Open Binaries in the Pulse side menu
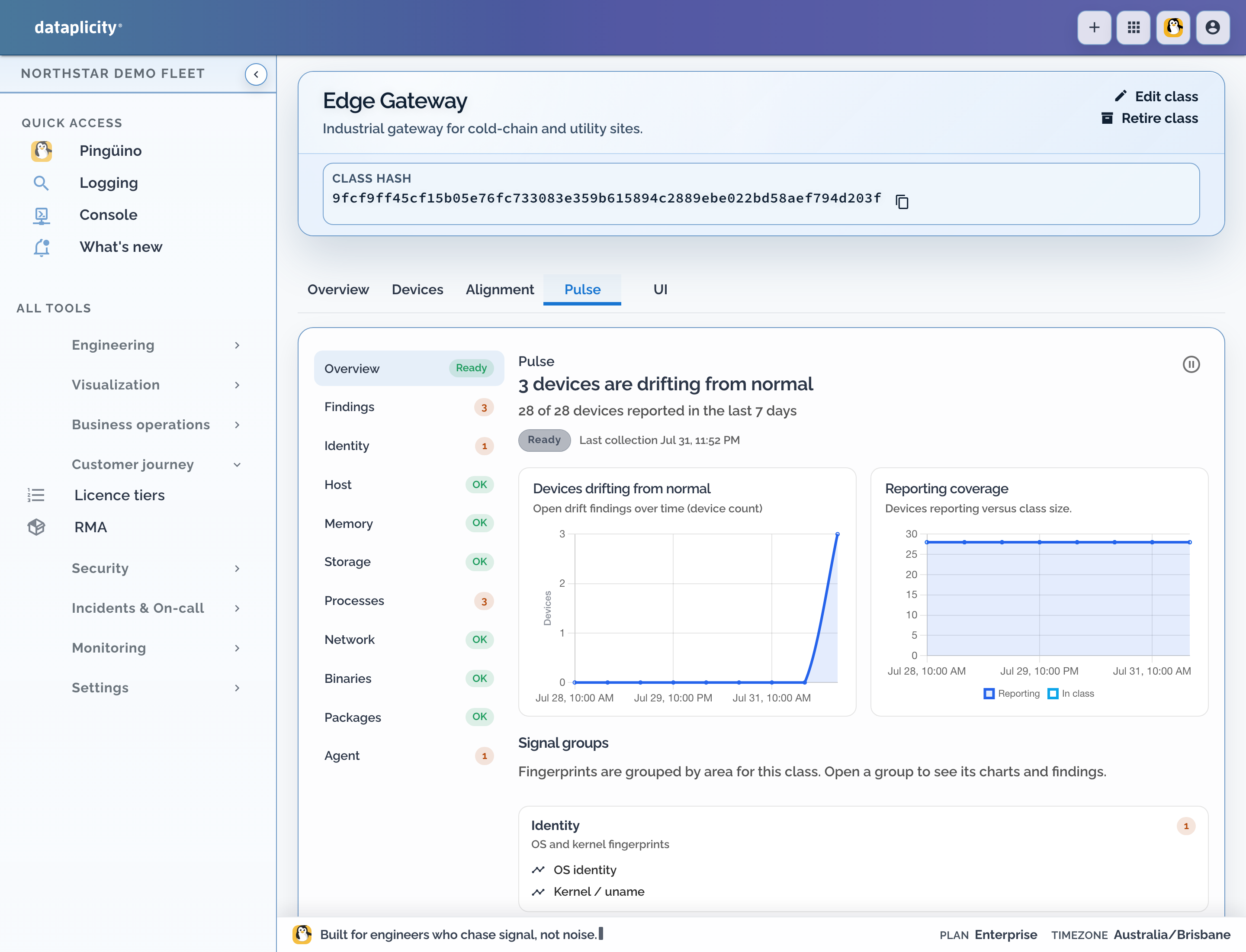 [x=408, y=679]
